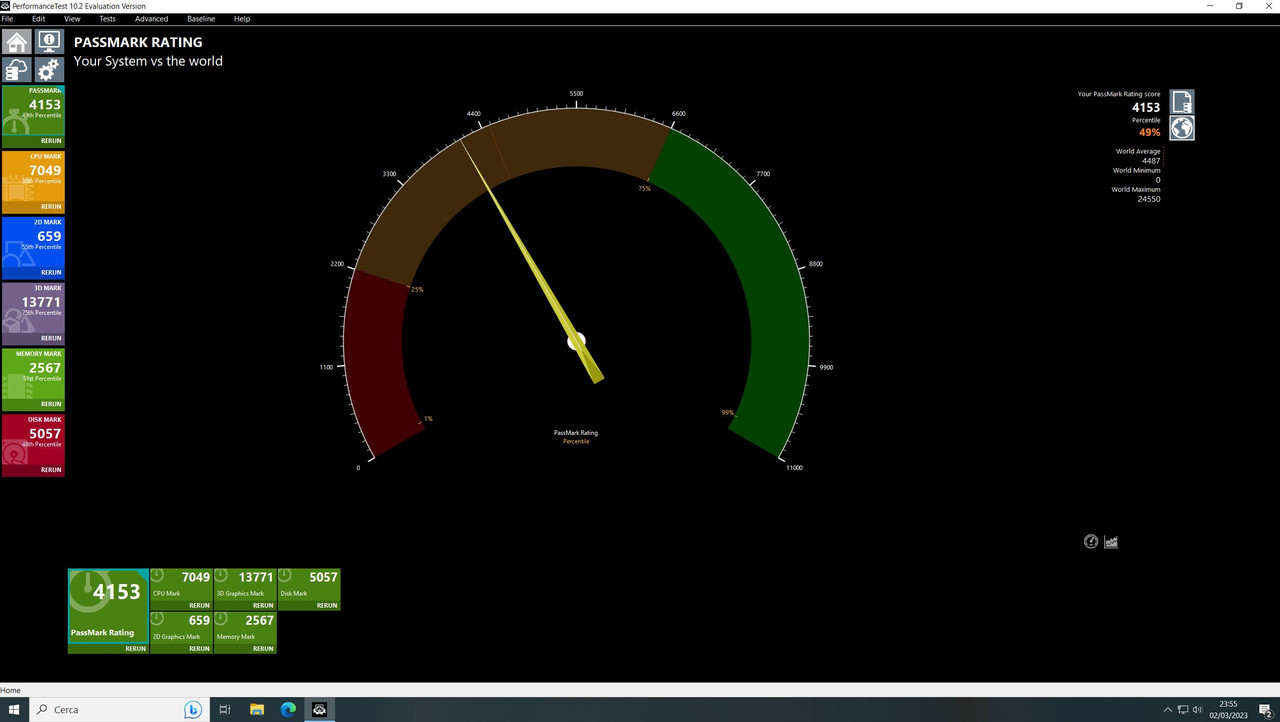Open the System Information monitor icon
This screenshot has width=1280, height=722.
[x=49, y=41]
